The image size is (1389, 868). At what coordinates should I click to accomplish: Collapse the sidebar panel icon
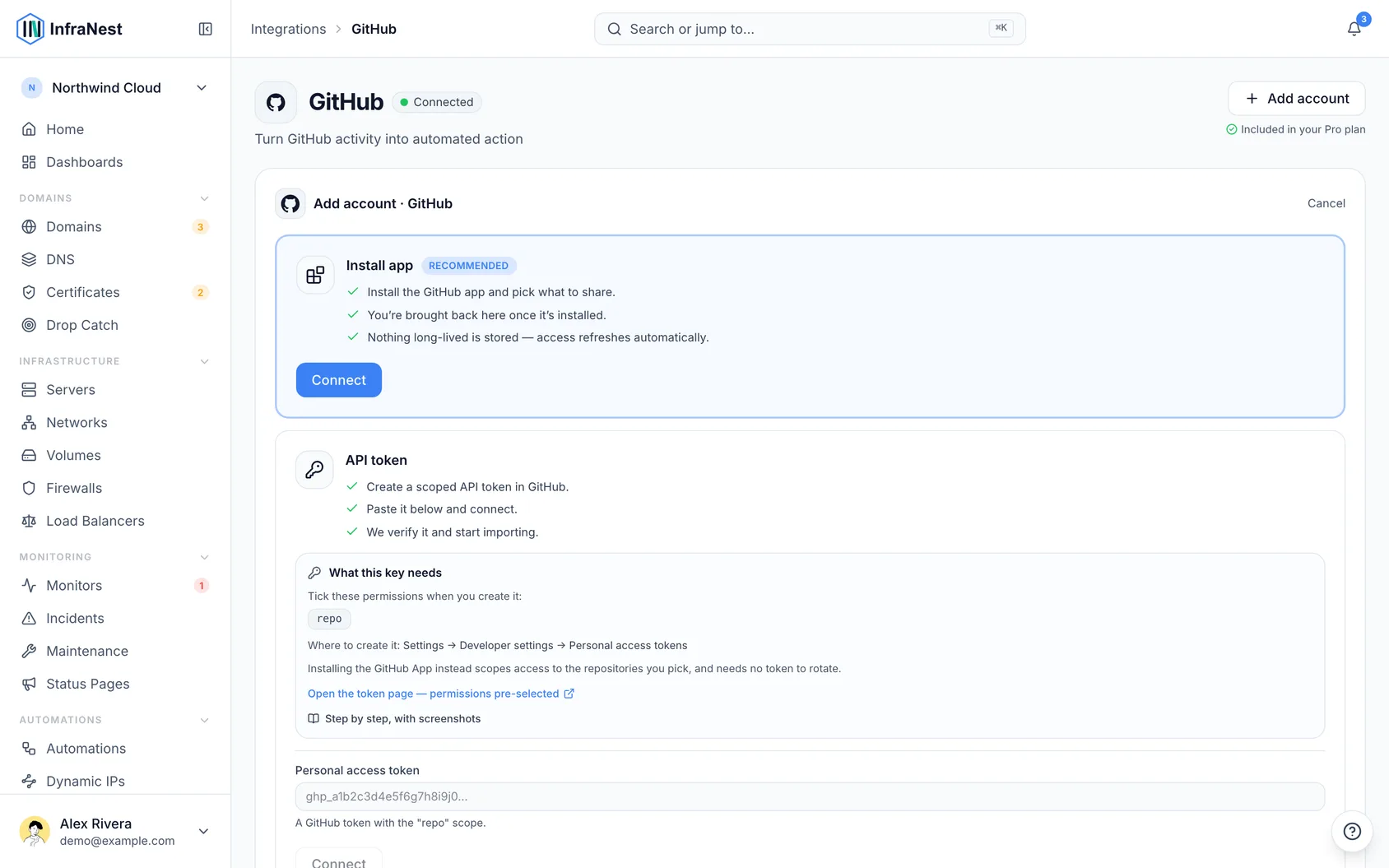click(x=206, y=29)
